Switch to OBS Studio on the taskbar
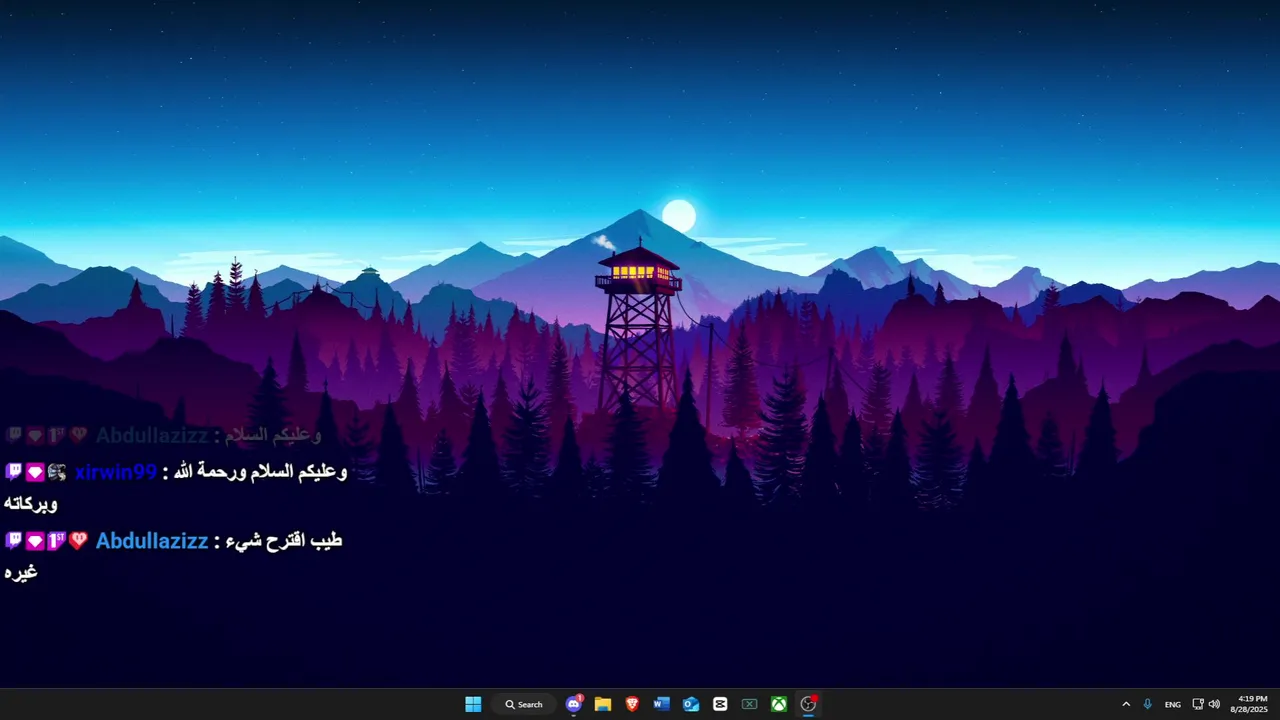The height and width of the screenshot is (720, 1280). 808,704
